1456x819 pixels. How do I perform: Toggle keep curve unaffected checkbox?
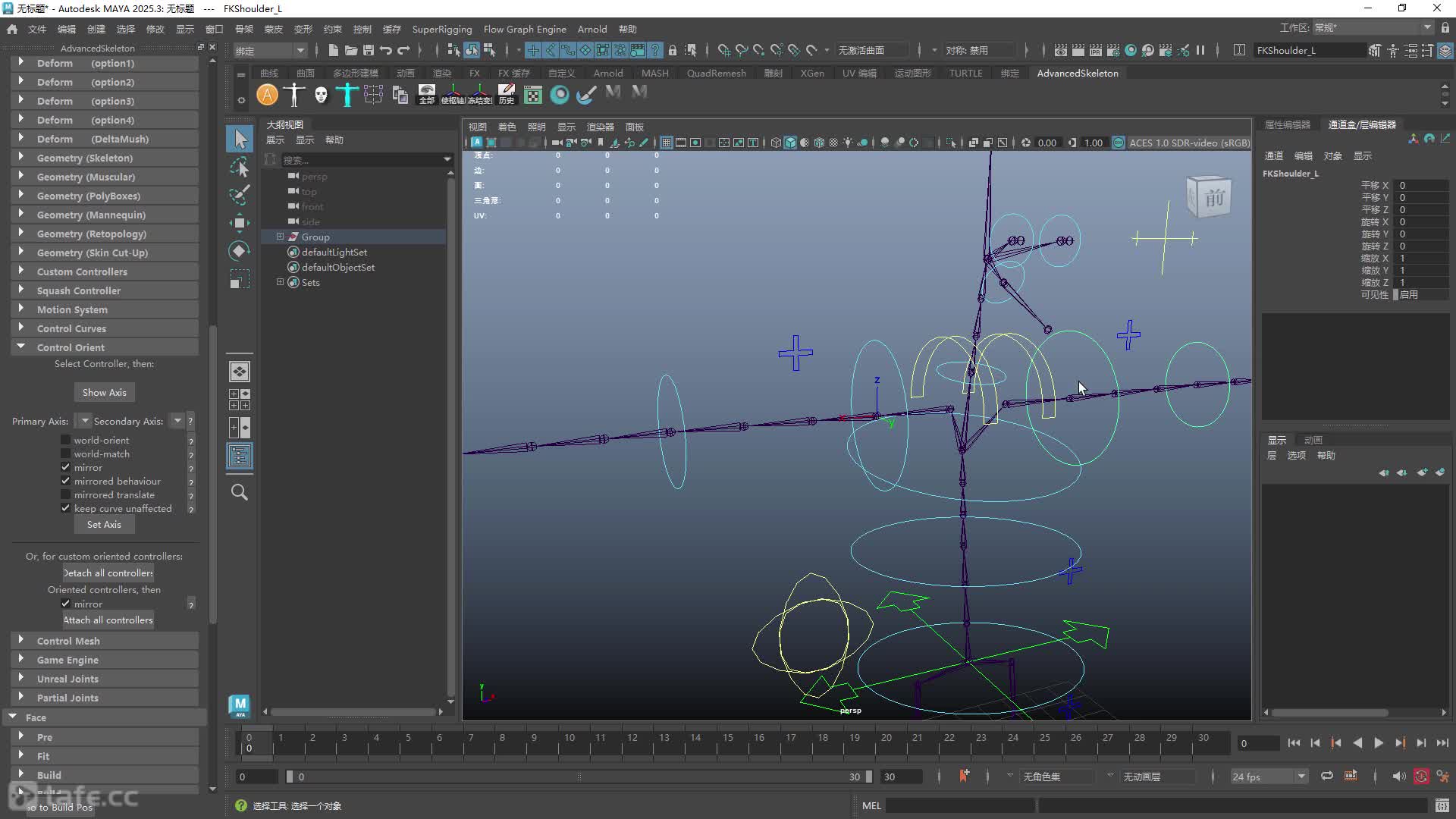[x=66, y=508]
